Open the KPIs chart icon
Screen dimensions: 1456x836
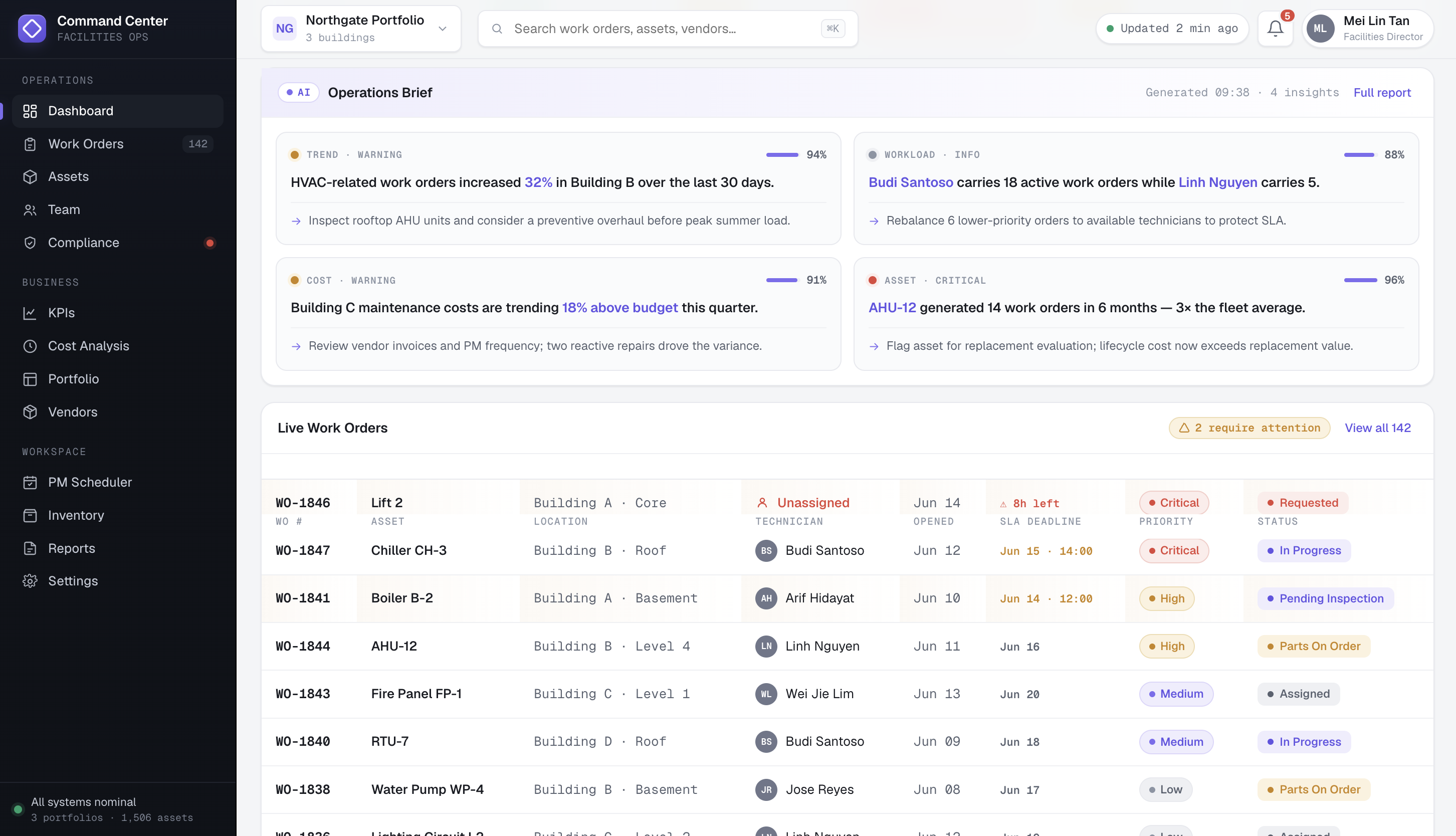pos(30,313)
